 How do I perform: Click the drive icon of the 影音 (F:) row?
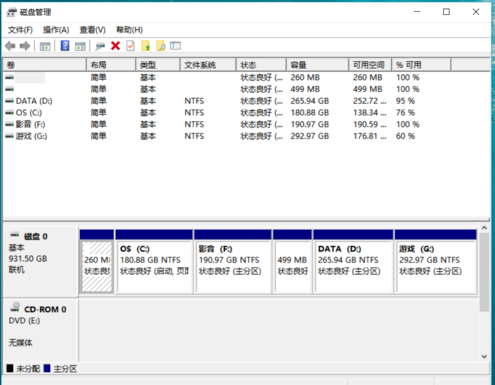tap(10, 124)
